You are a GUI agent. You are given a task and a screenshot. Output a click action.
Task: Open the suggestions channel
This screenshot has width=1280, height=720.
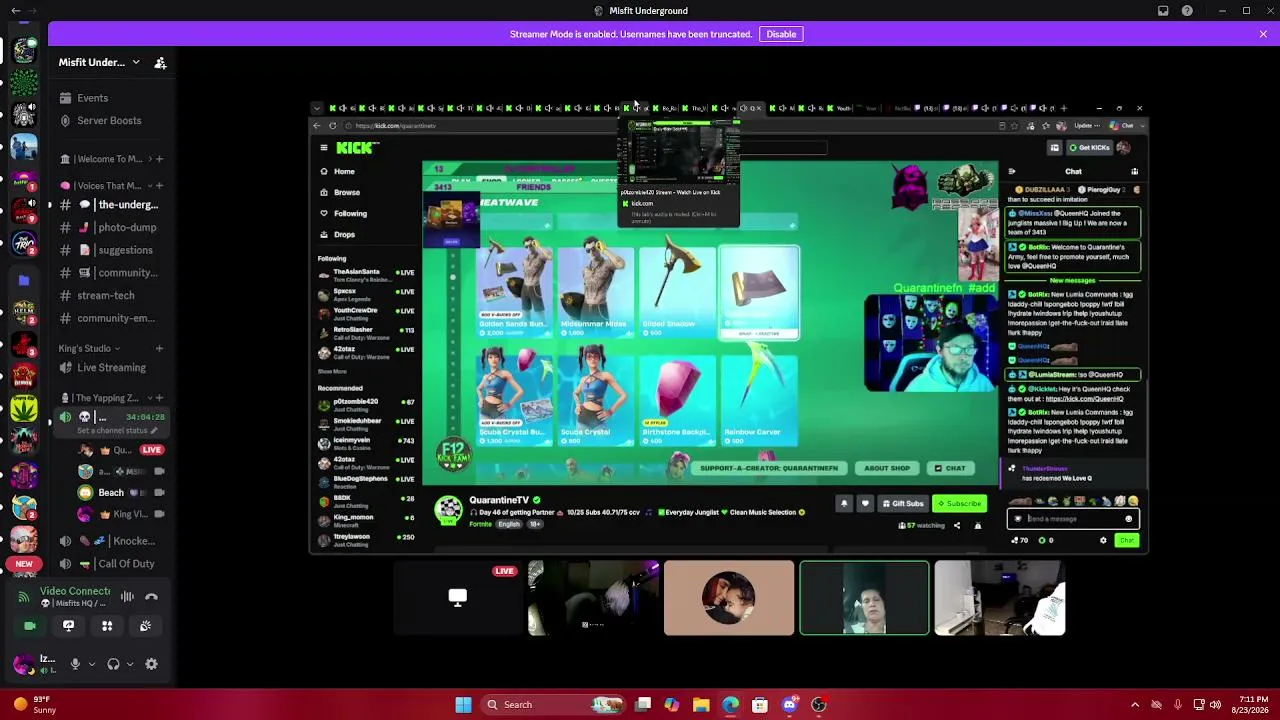click(113, 250)
